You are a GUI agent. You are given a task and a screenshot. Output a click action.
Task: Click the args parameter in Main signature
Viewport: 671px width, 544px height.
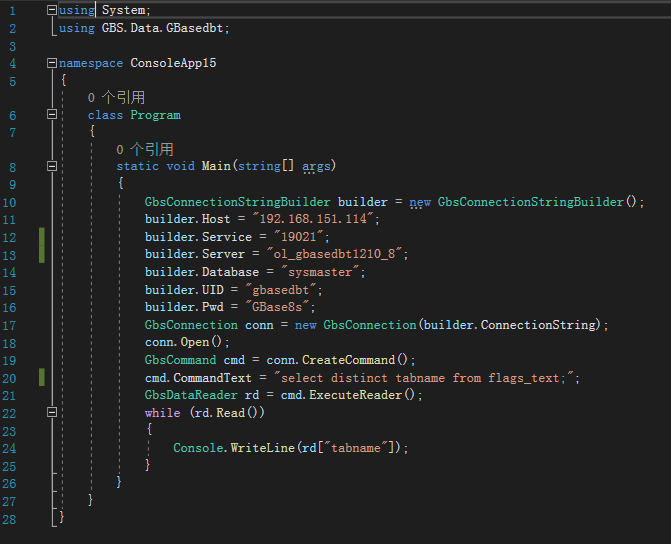pyautogui.click(x=316, y=166)
